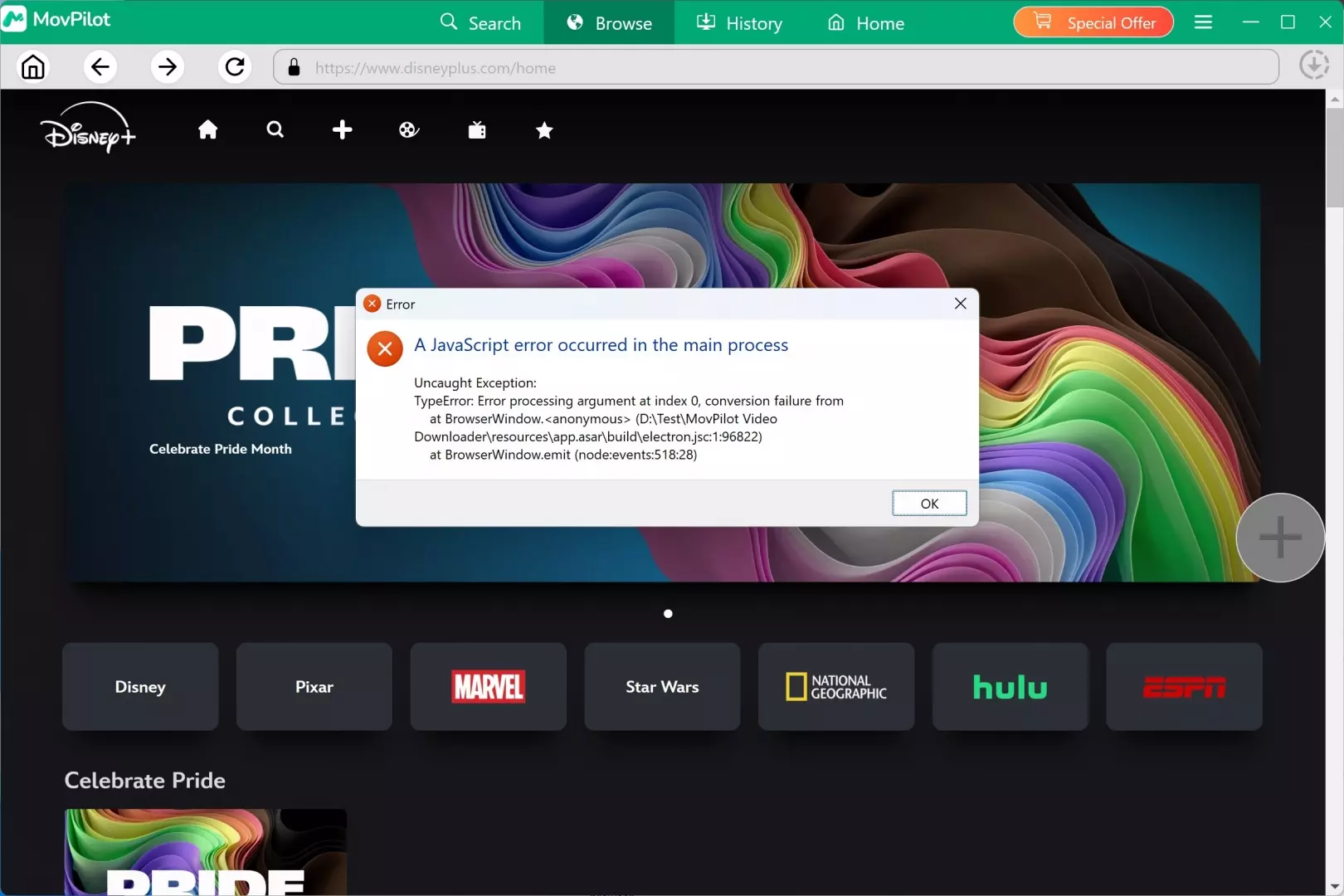Click the padlock icon in the address bar
This screenshot has height=896, width=1344.
tap(294, 67)
